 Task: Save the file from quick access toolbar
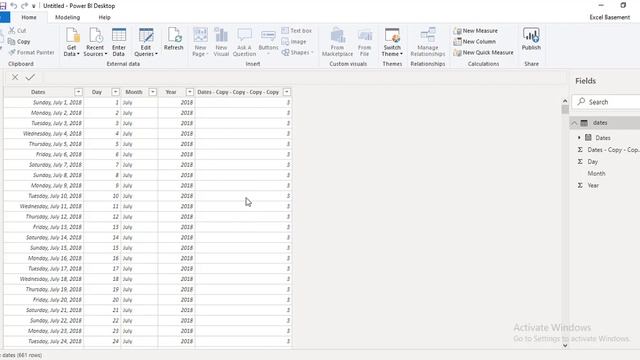point(3,6)
